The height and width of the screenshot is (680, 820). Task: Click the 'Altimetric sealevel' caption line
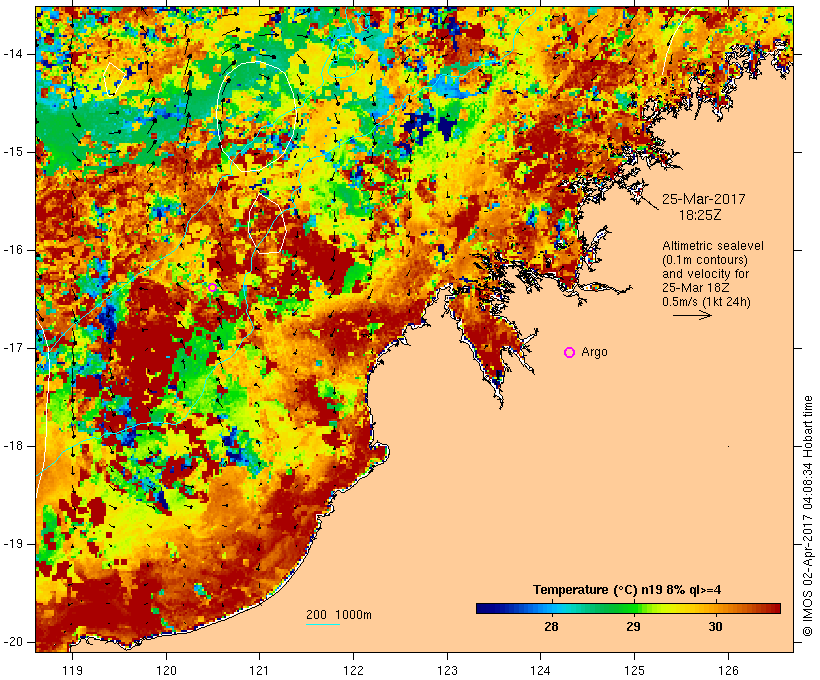tap(713, 246)
